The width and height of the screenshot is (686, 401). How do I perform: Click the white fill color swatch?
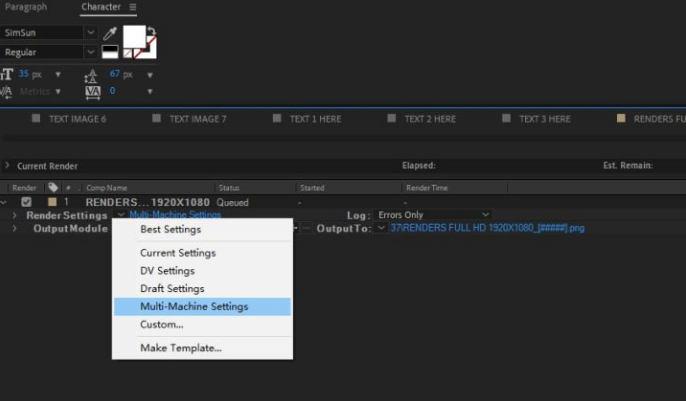coord(135,40)
